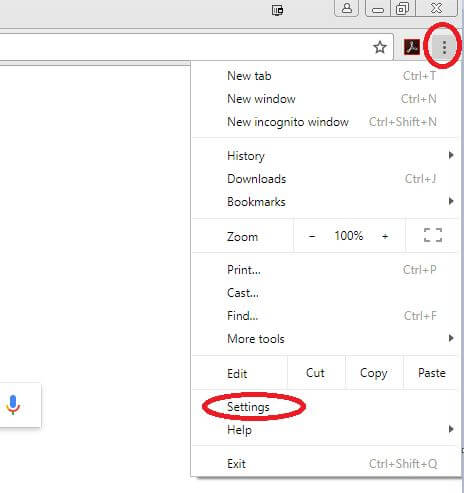Click the Copy button in Edit row
The width and height of the screenshot is (464, 493).
click(x=374, y=373)
